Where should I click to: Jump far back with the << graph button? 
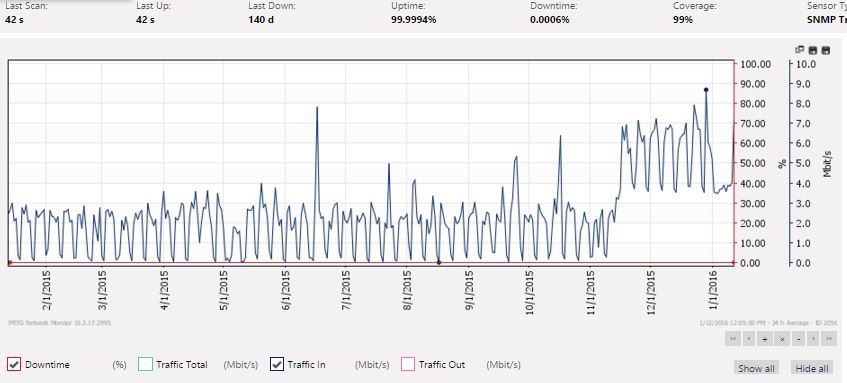[733, 339]
